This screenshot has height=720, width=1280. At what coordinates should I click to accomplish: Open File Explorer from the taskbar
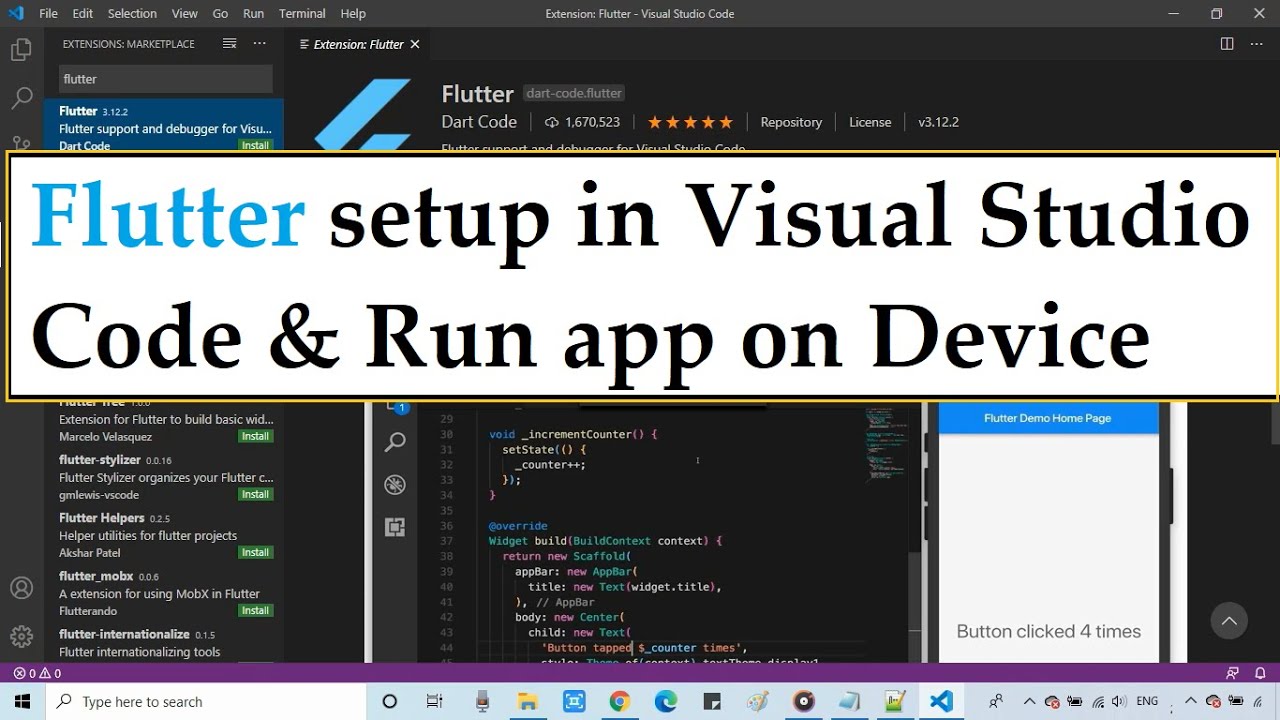tap(527, 701)
